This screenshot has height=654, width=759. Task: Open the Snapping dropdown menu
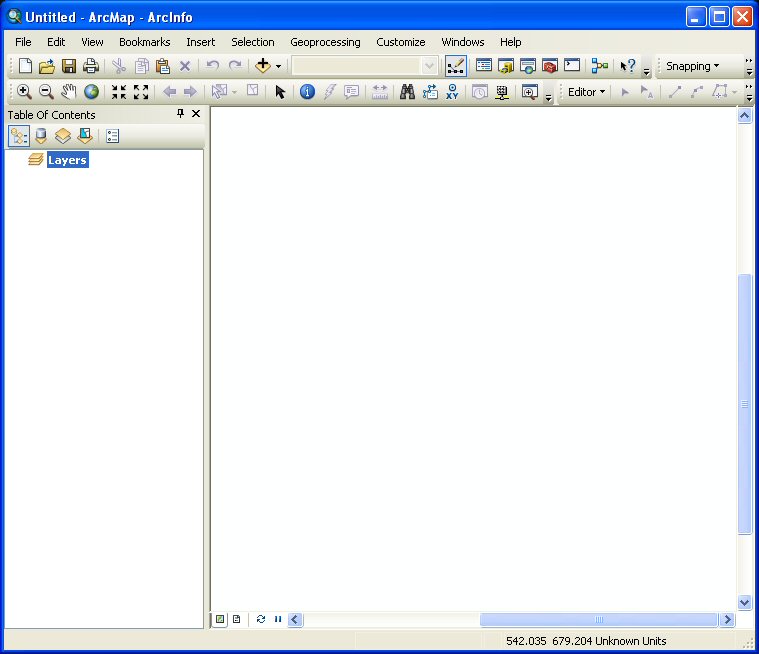pos(692,66)
